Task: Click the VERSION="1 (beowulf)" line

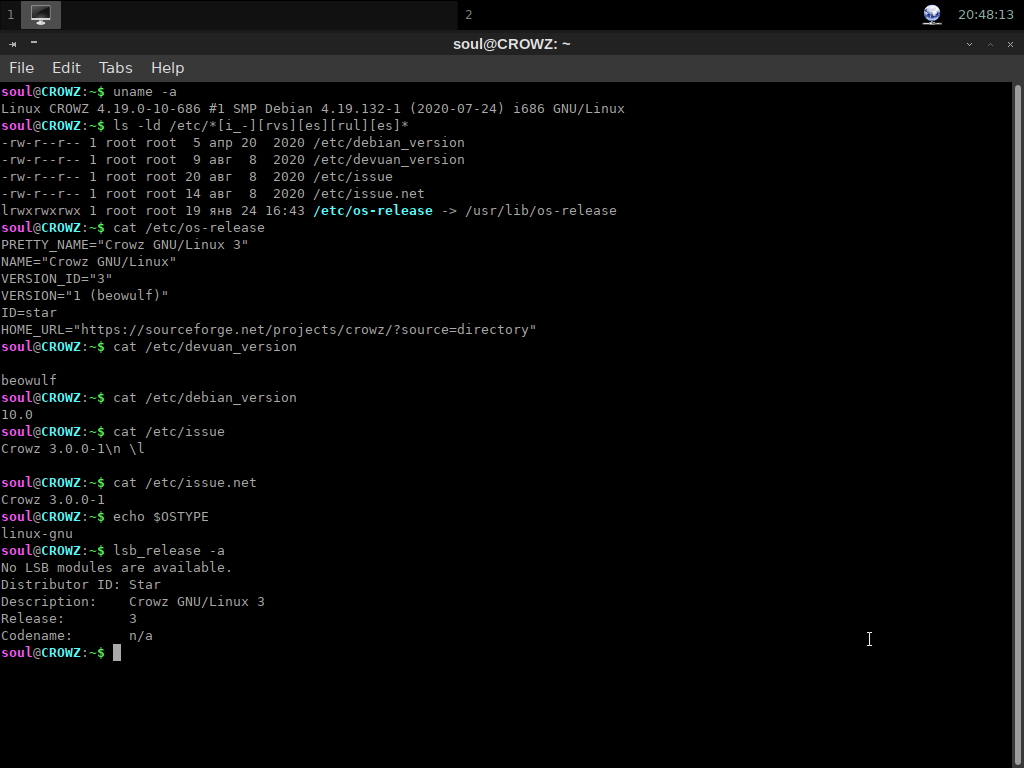Action: 85,296
